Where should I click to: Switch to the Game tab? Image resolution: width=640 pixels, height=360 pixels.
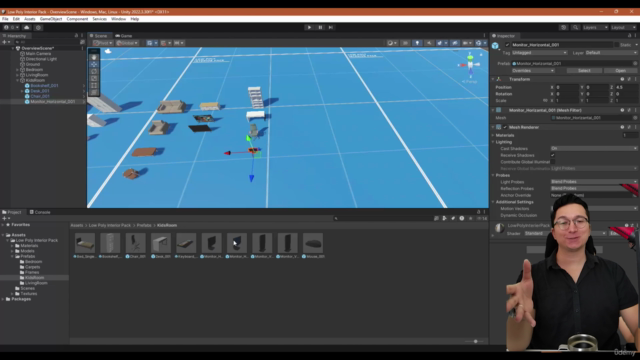(x=124, y=36)
